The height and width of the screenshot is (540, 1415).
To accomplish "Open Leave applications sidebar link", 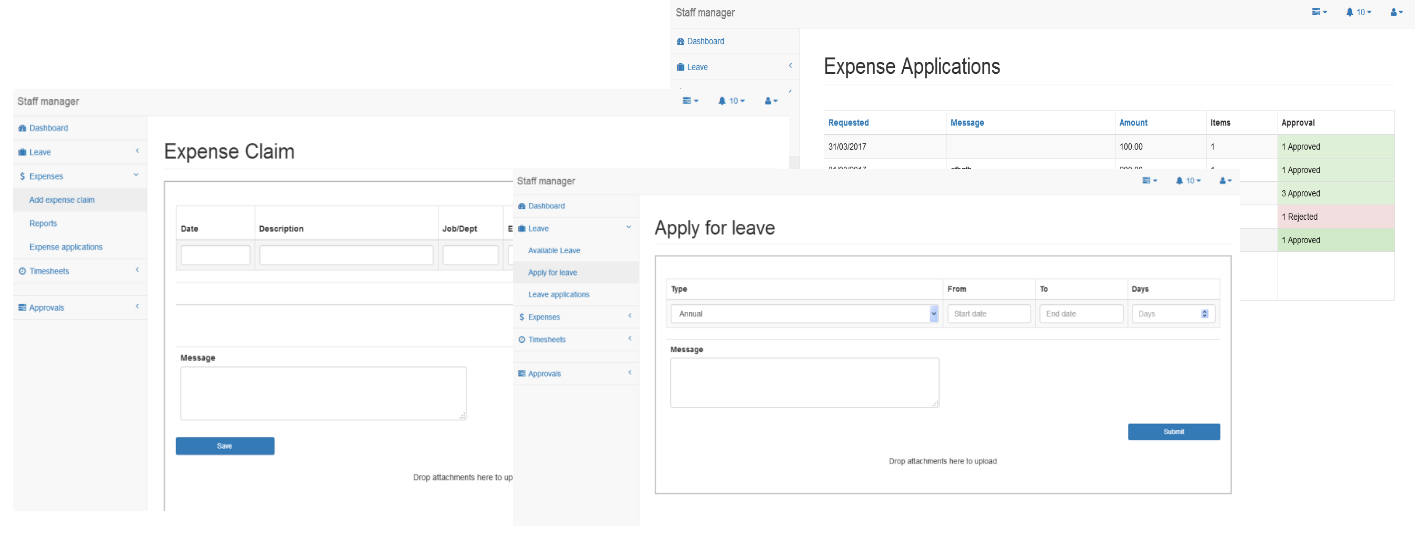I will coord(559,294).
